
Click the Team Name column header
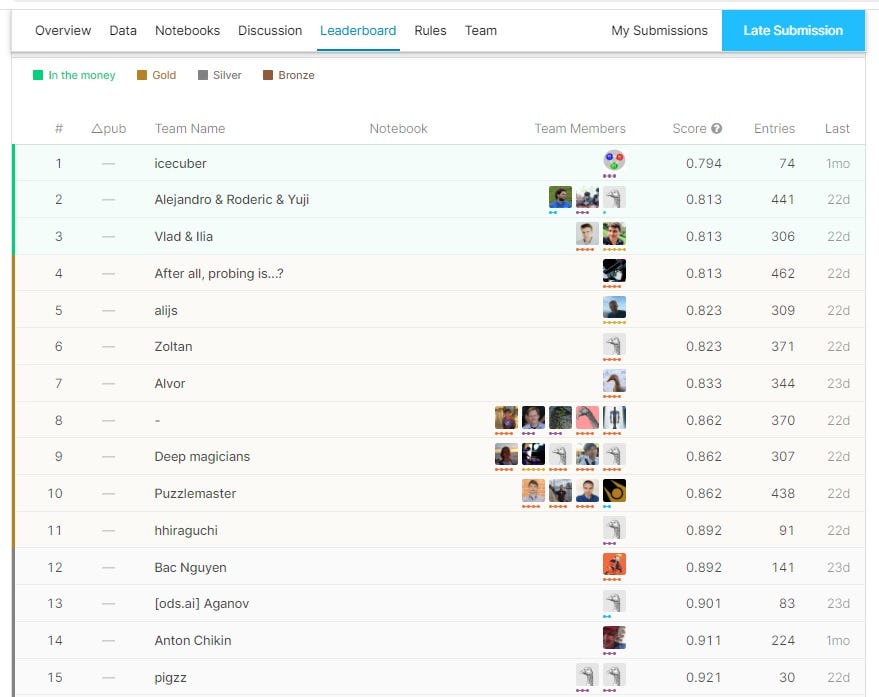pos(189,128)
